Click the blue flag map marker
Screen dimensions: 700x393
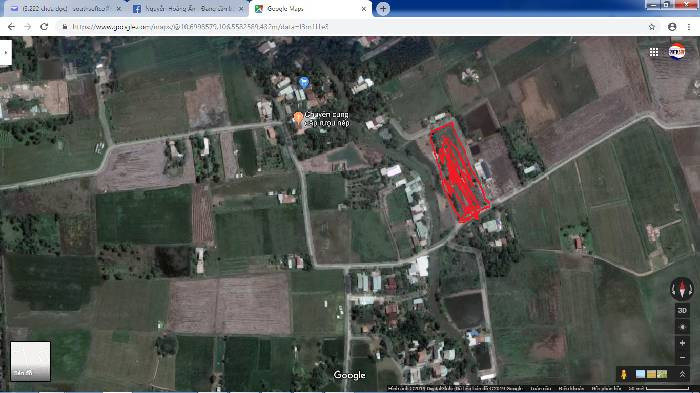[x=303, y=82]
